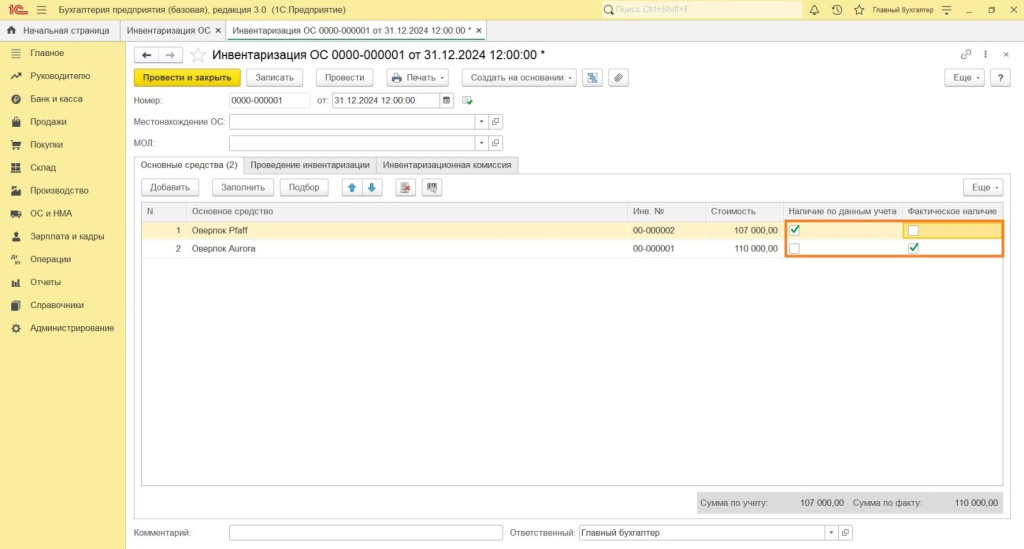Viewport: 1024px width, 549px height.
Task: Switch to Проведение инвентаризации tab
Action: point(310,165)
